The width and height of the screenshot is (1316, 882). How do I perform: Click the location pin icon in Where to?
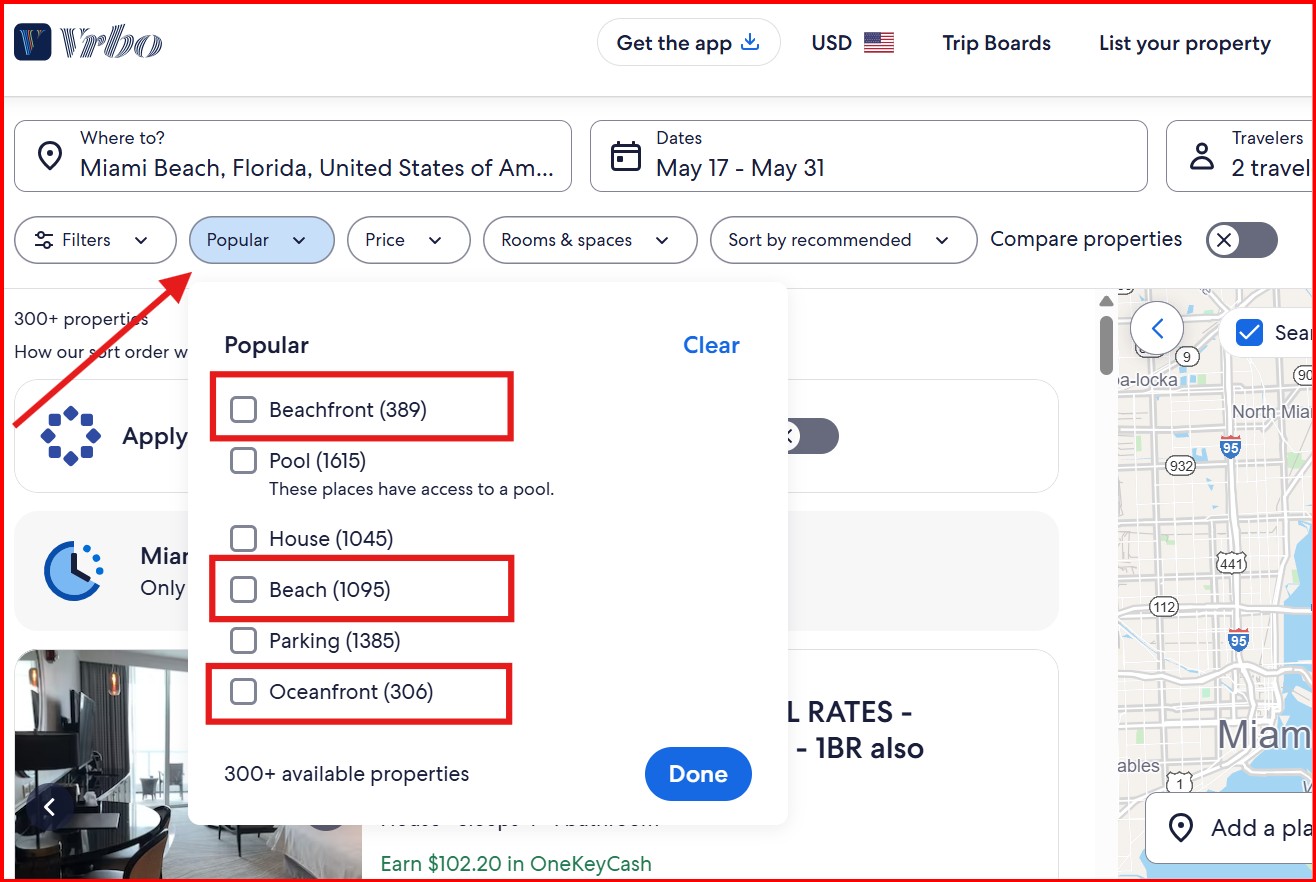[x=49, y=157]
